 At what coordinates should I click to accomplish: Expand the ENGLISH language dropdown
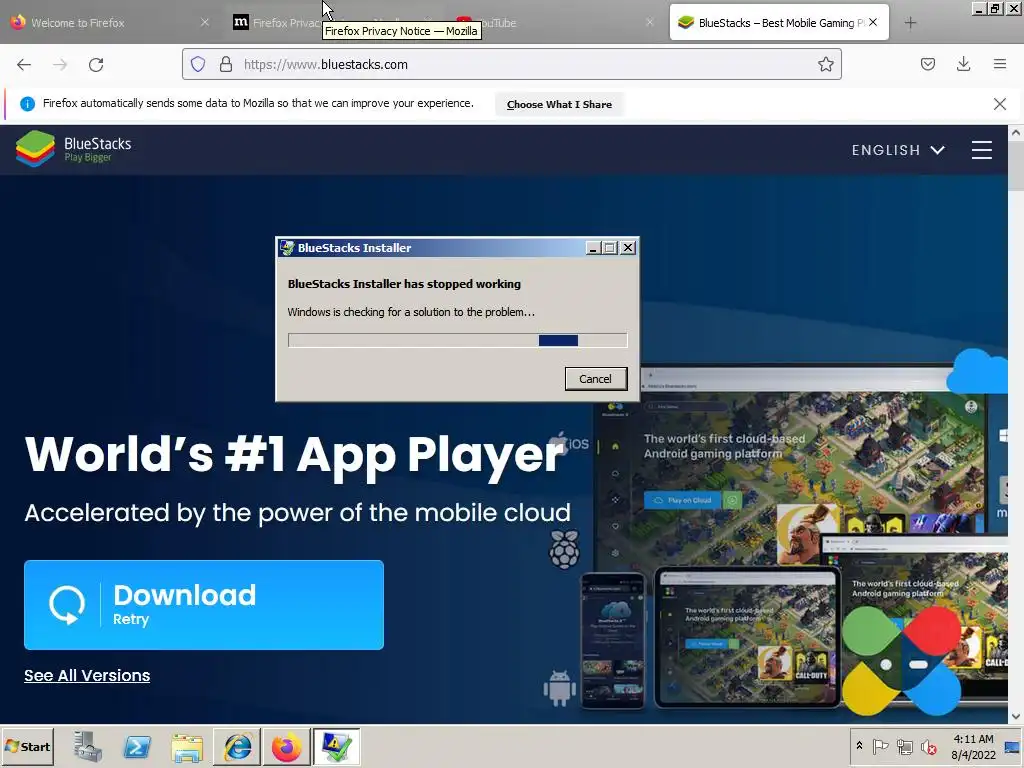898,150
